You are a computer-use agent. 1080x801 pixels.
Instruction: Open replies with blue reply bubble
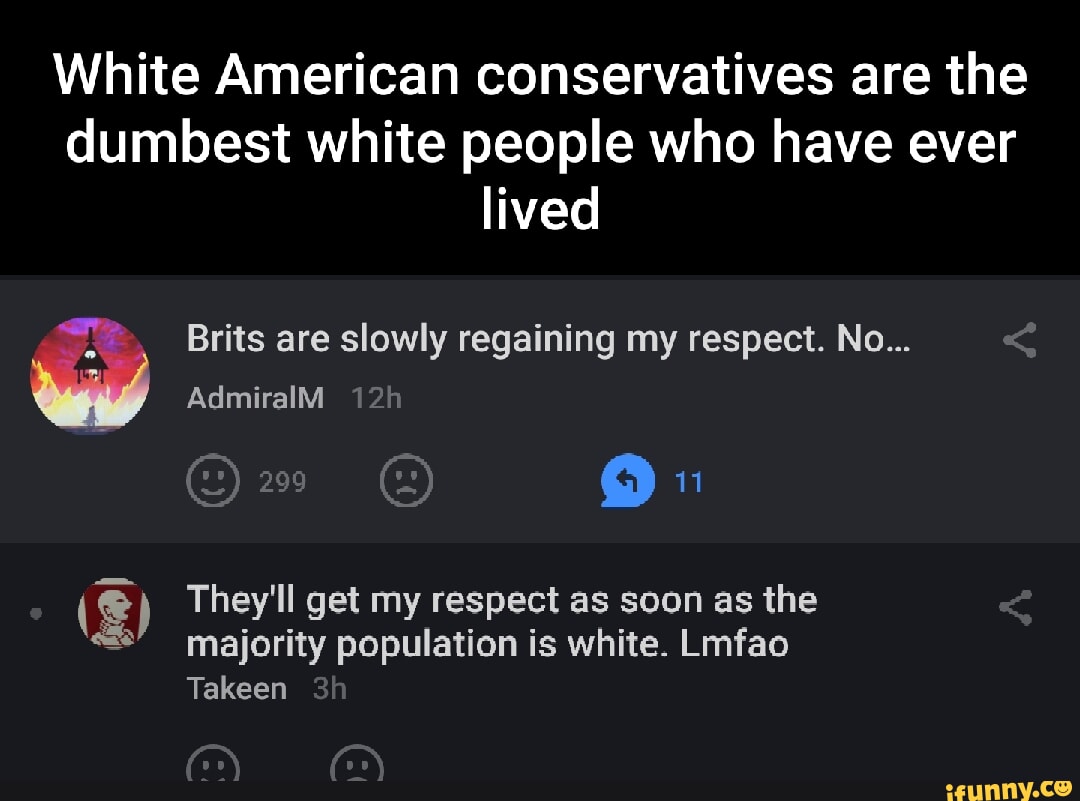point(626,483)
